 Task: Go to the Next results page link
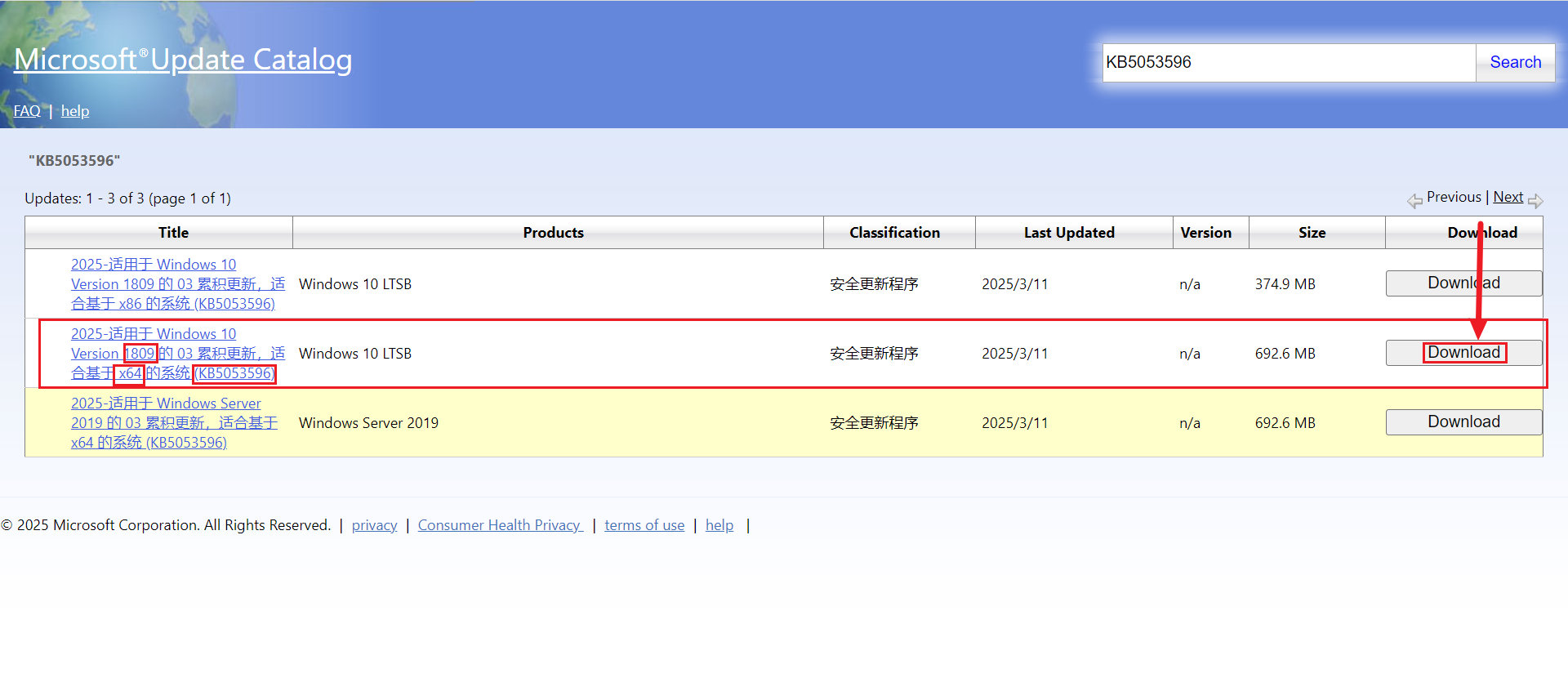(x=1508, y=197)
